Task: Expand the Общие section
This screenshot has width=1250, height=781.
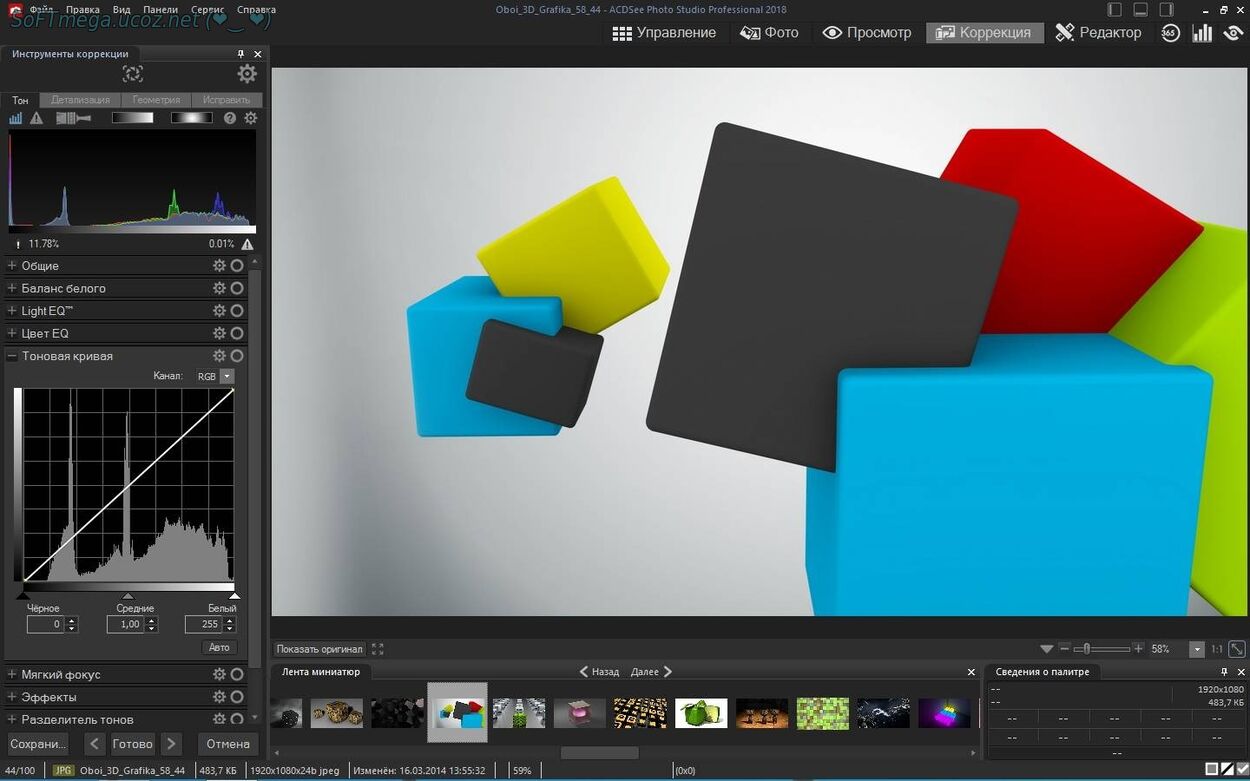Action: pyautogui.click(x=12, y=266)
